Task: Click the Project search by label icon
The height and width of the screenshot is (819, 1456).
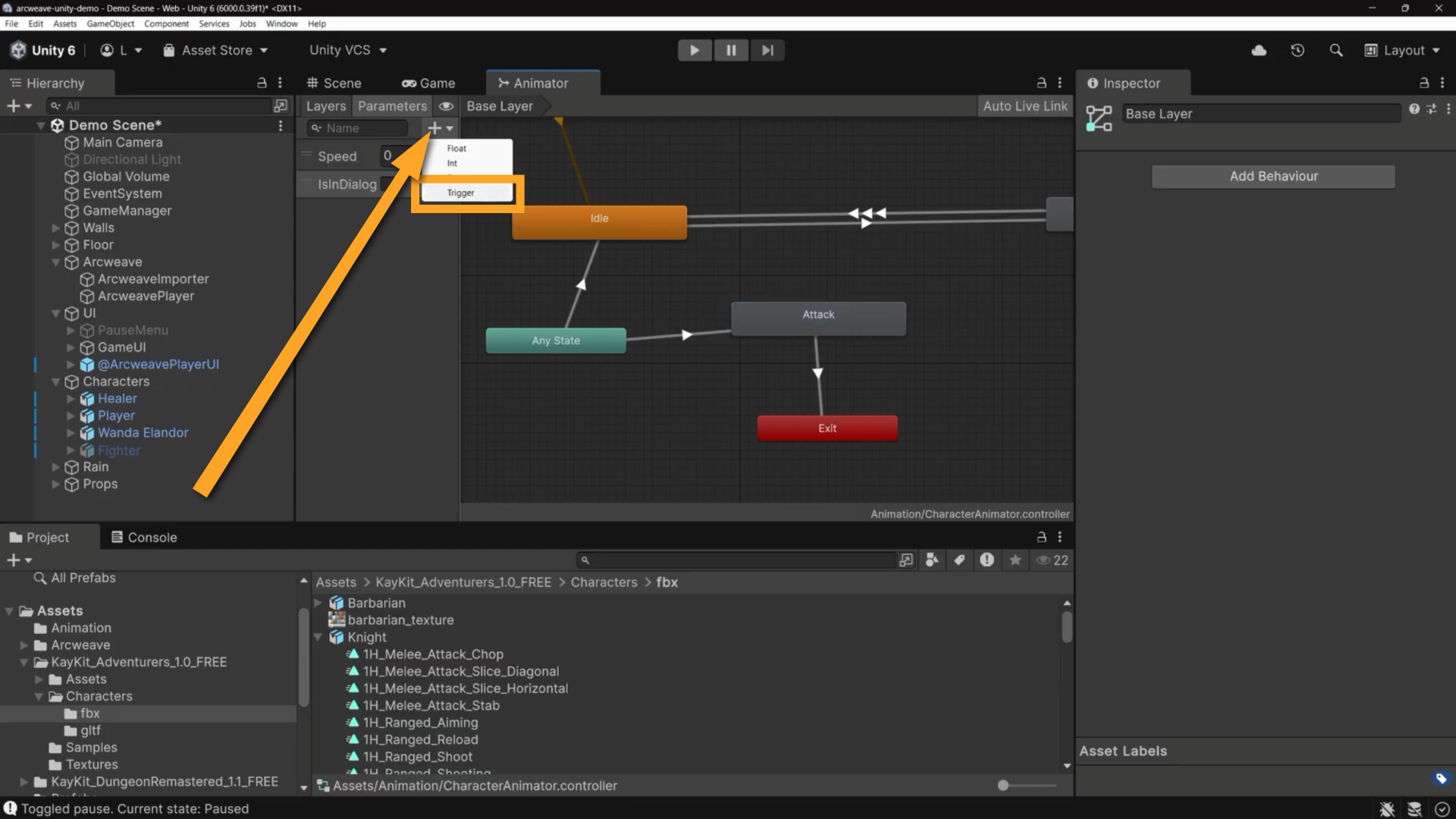Action: pos(959,560)
